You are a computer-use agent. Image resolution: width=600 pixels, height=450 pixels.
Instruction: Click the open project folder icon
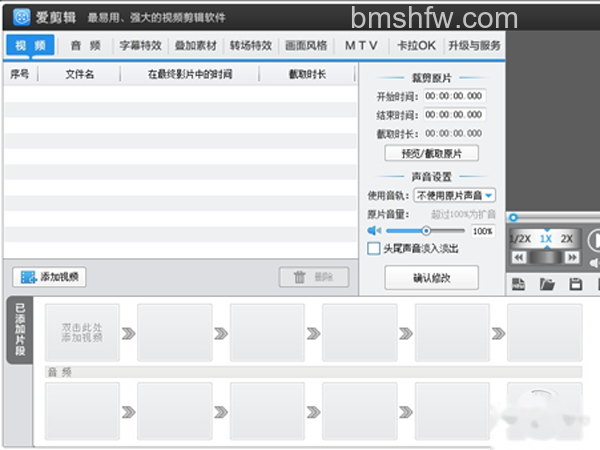tap(547, 284)
